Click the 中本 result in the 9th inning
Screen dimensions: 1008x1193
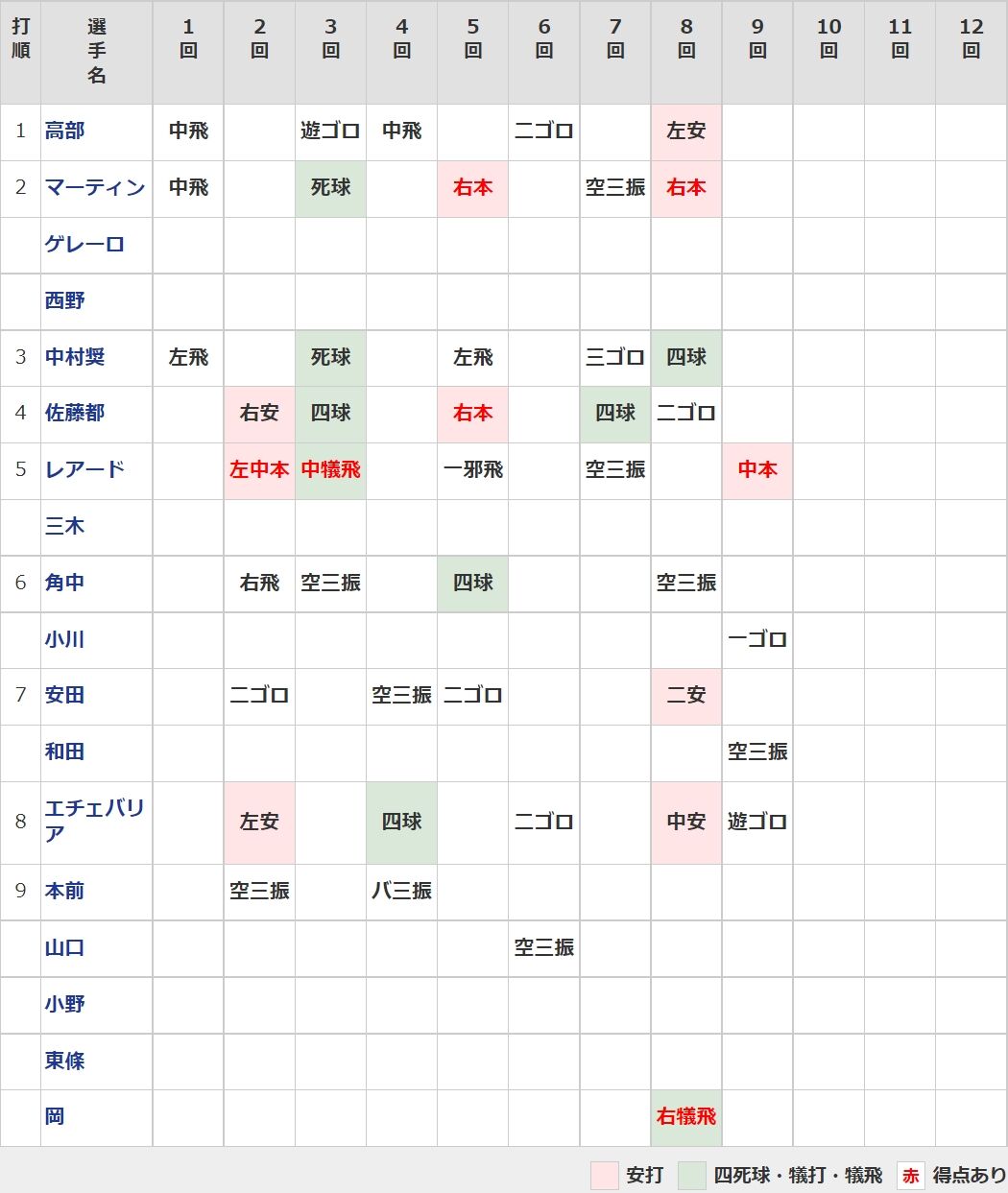point(757,469)
